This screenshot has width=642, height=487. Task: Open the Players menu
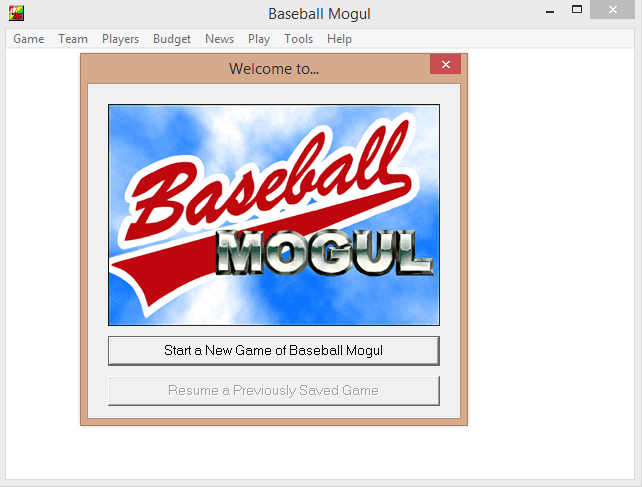coord(120,39)
